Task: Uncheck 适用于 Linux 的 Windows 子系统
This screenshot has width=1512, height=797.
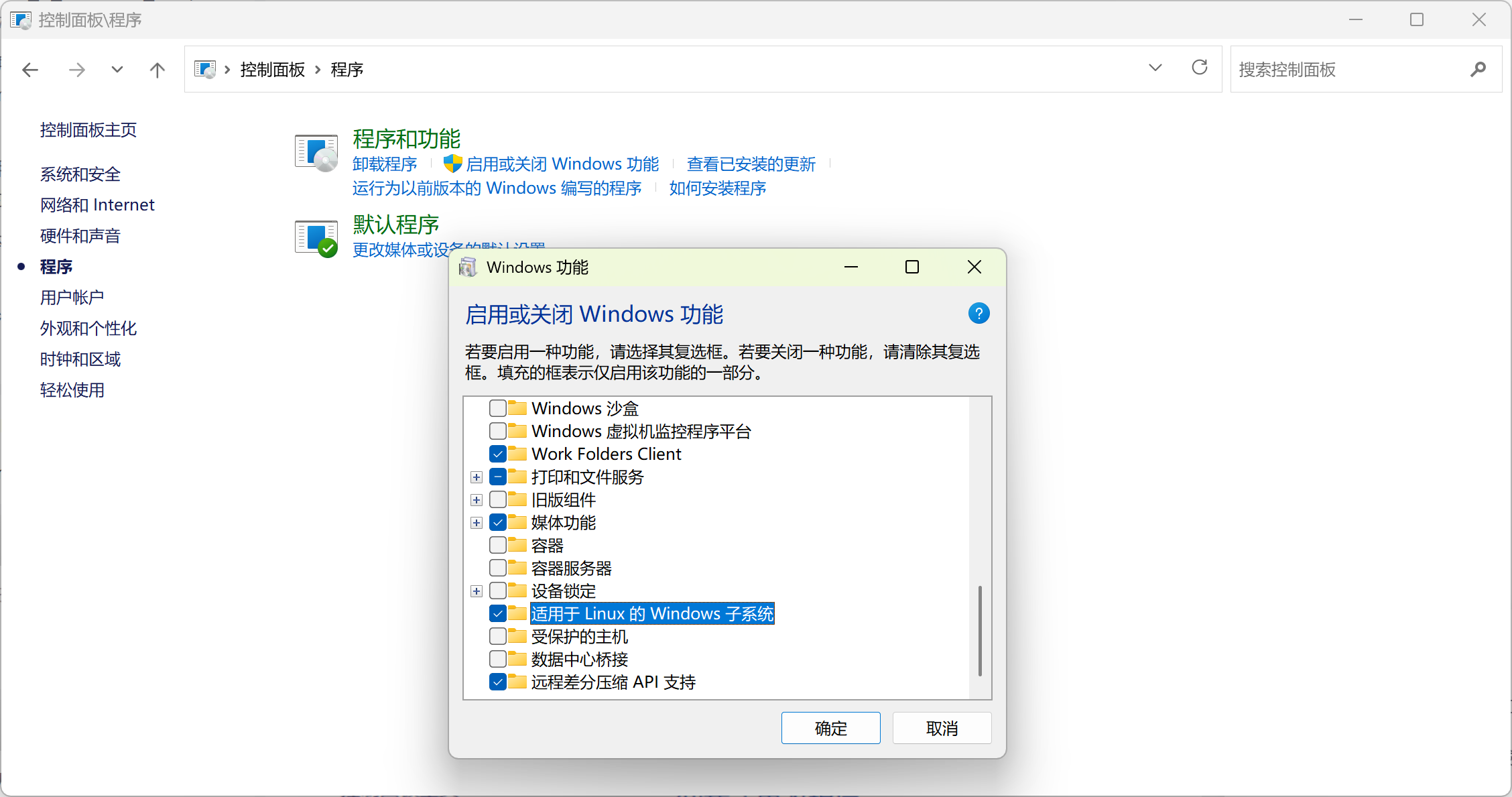Action: pyautogui.click(x=497, y=613)
